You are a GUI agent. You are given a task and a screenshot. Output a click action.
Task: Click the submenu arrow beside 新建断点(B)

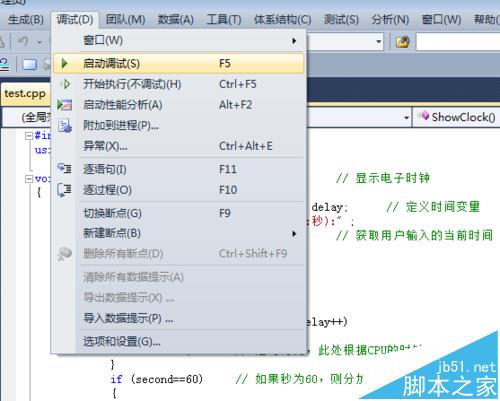pos(294,233)
